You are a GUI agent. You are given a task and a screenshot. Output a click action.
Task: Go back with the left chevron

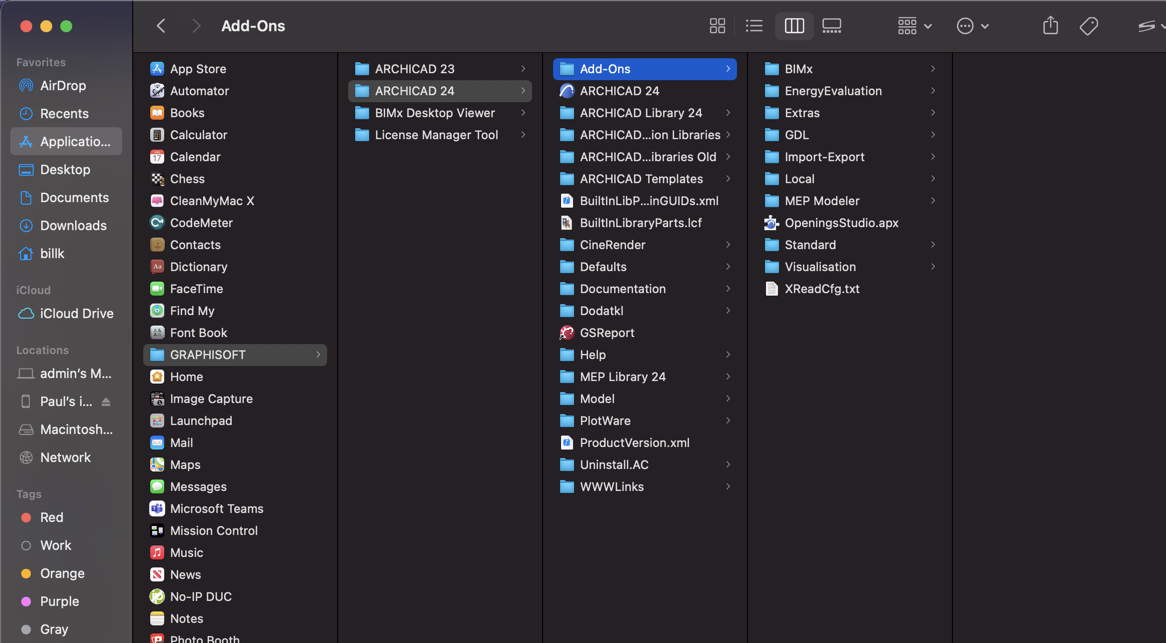[x=161, y=26]
